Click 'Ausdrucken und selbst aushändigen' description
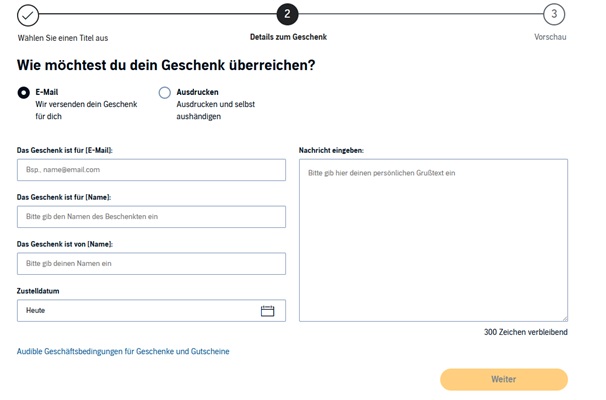 pos(216,110)
